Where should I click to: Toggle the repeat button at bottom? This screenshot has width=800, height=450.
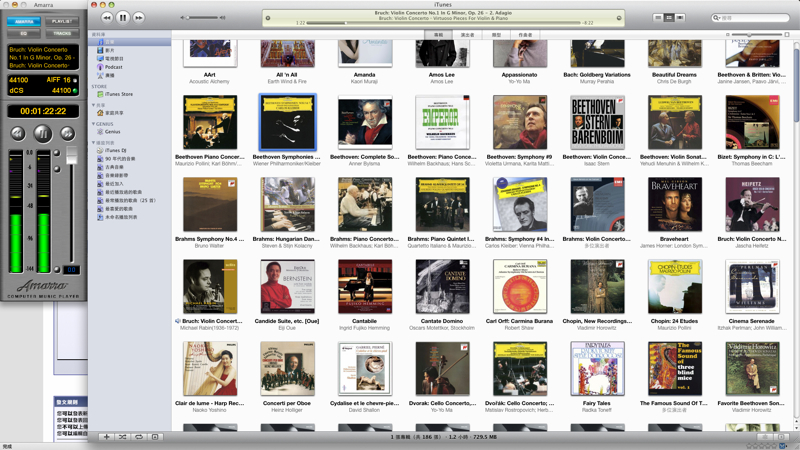[x=139, y=437]
